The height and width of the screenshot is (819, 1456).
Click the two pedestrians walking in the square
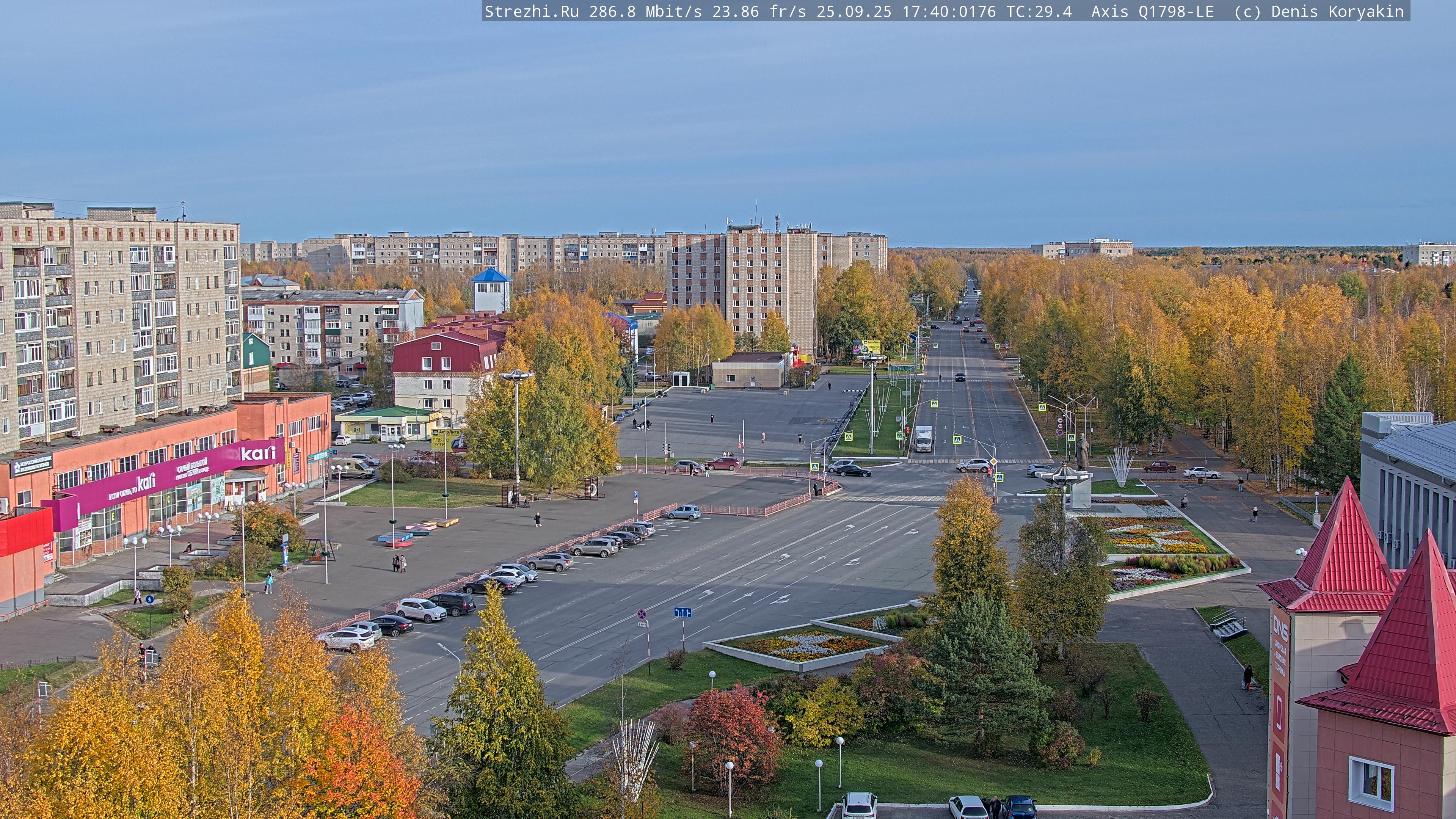coord(399,563)
